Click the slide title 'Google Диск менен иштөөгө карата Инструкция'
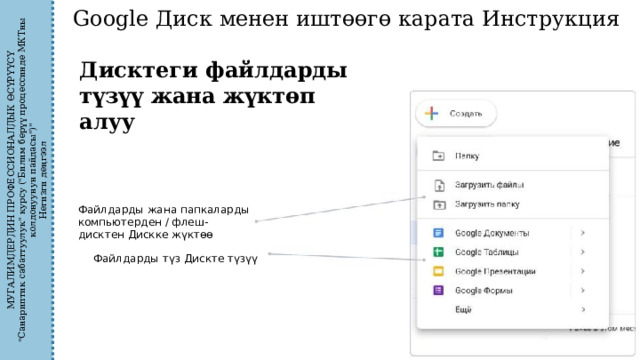The width and height of the screenshot is (640, 360). click(x=346, y=19)
